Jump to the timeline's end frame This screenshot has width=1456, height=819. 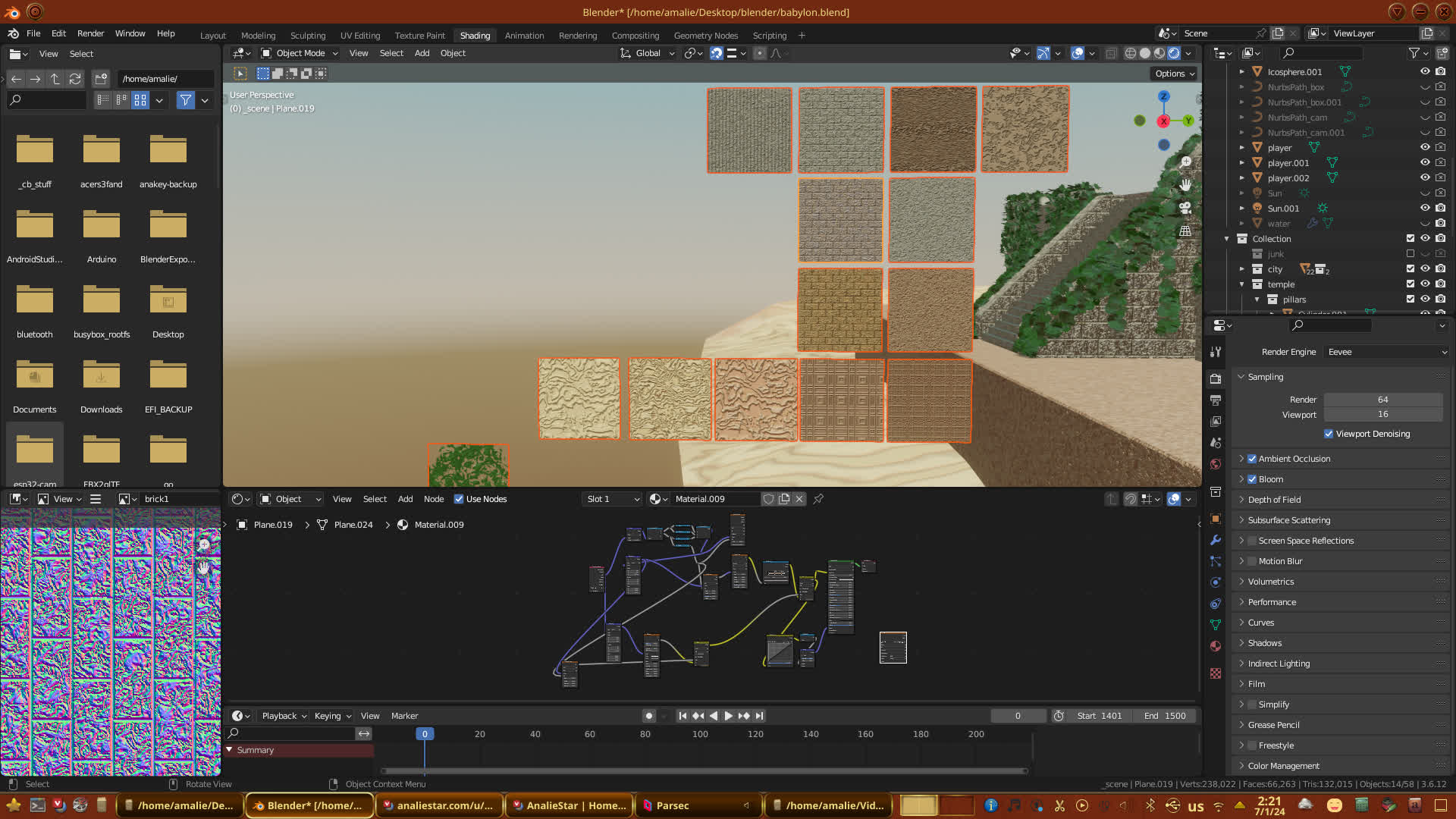point(759,716)
